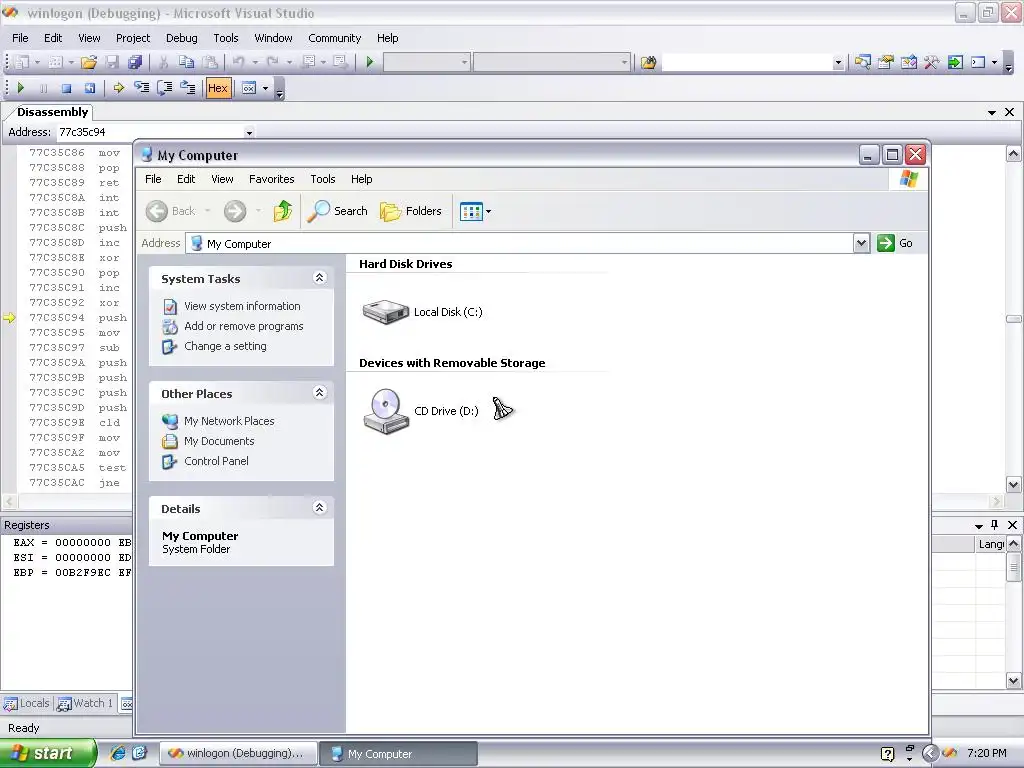Click Find in Files binoculars folder icon
Screen dimensions: 1024x768
click(x=648, y=63)
